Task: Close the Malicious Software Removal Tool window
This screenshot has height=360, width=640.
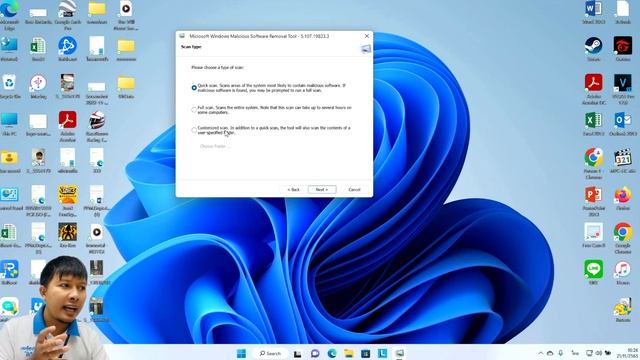Action: point(367,36)
